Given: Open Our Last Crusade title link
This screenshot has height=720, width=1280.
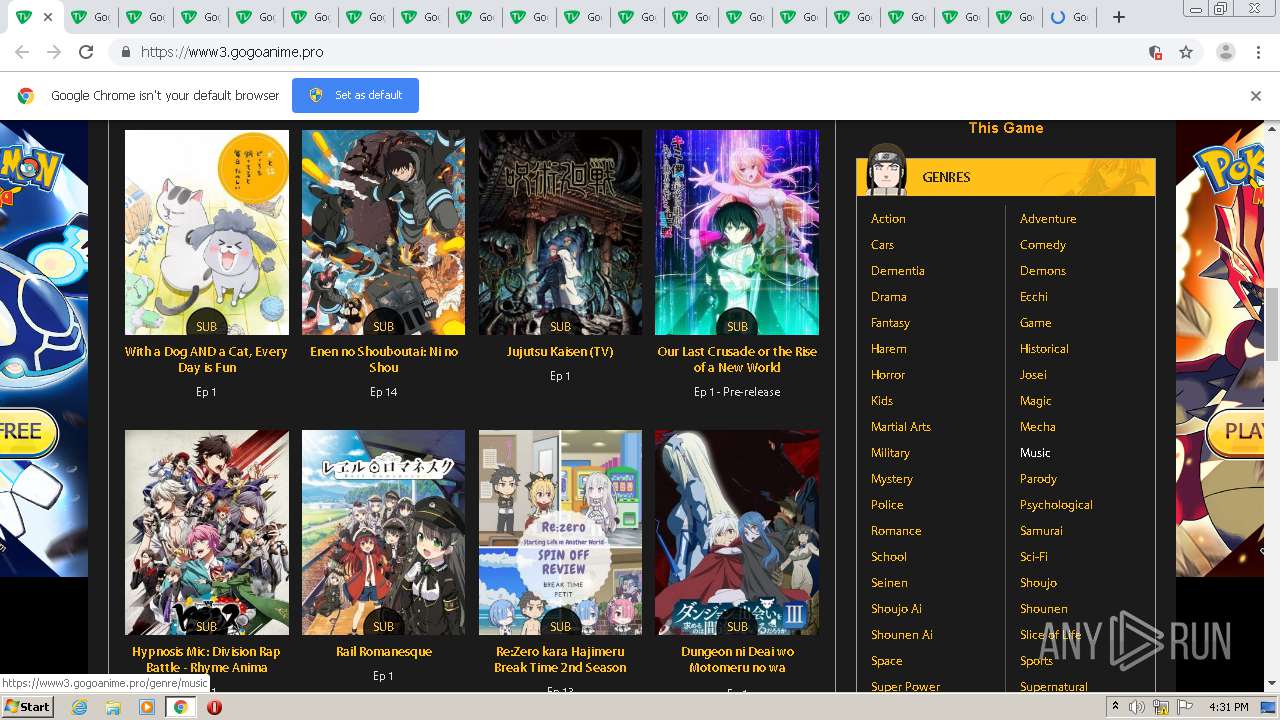Looking at the screenshot, I should [x=737, y=360].
